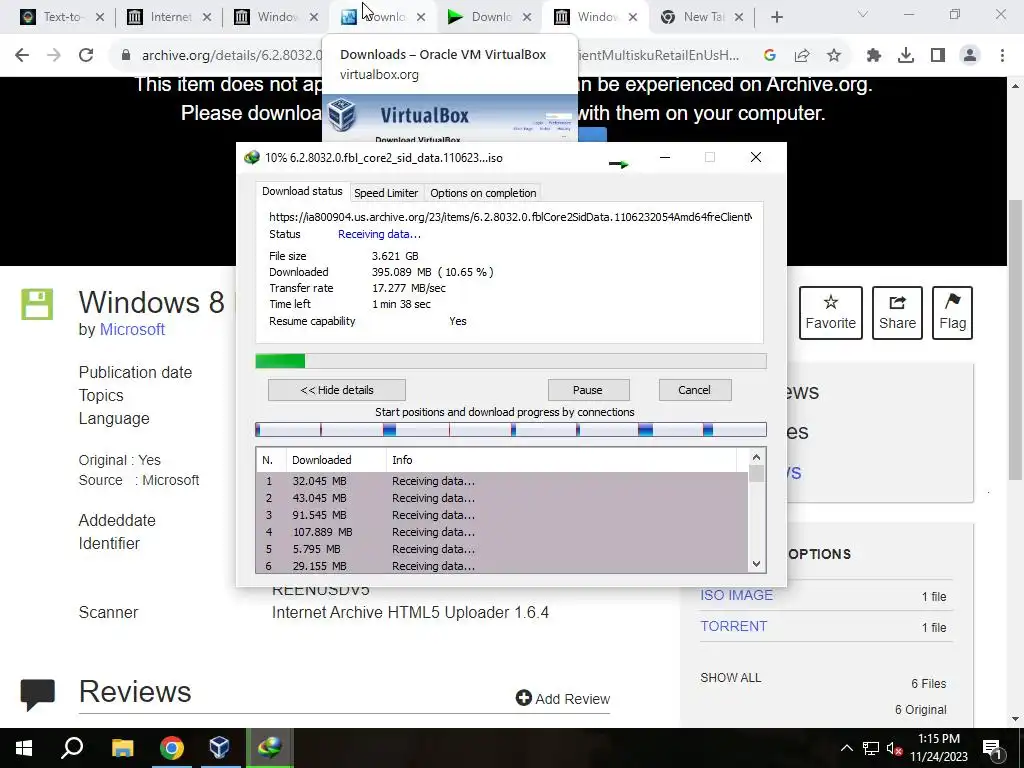Click SHOW ALL download files

point(731,678)
